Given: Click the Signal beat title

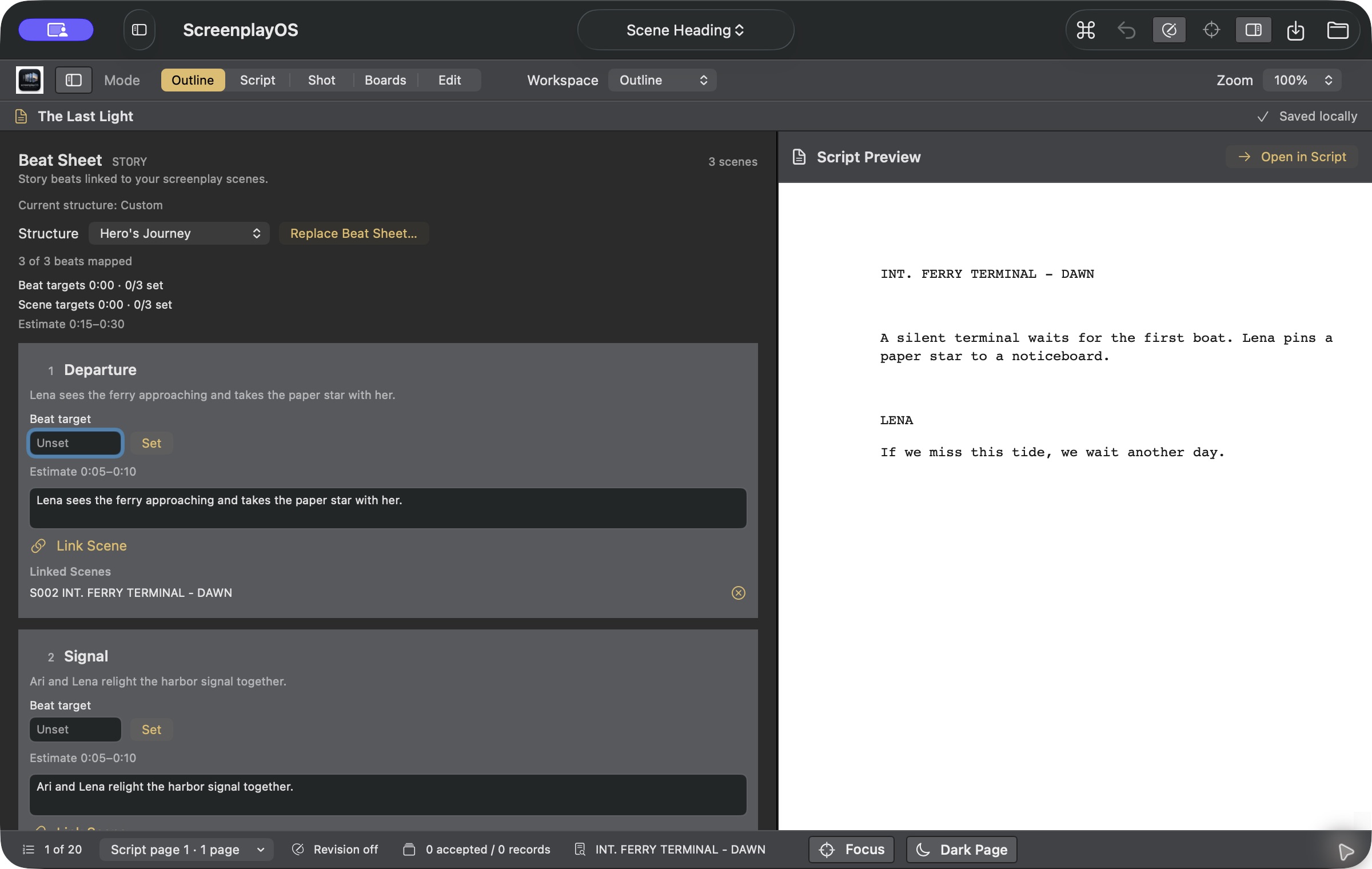Looking at the screenshot, I should tap(86, 656).
